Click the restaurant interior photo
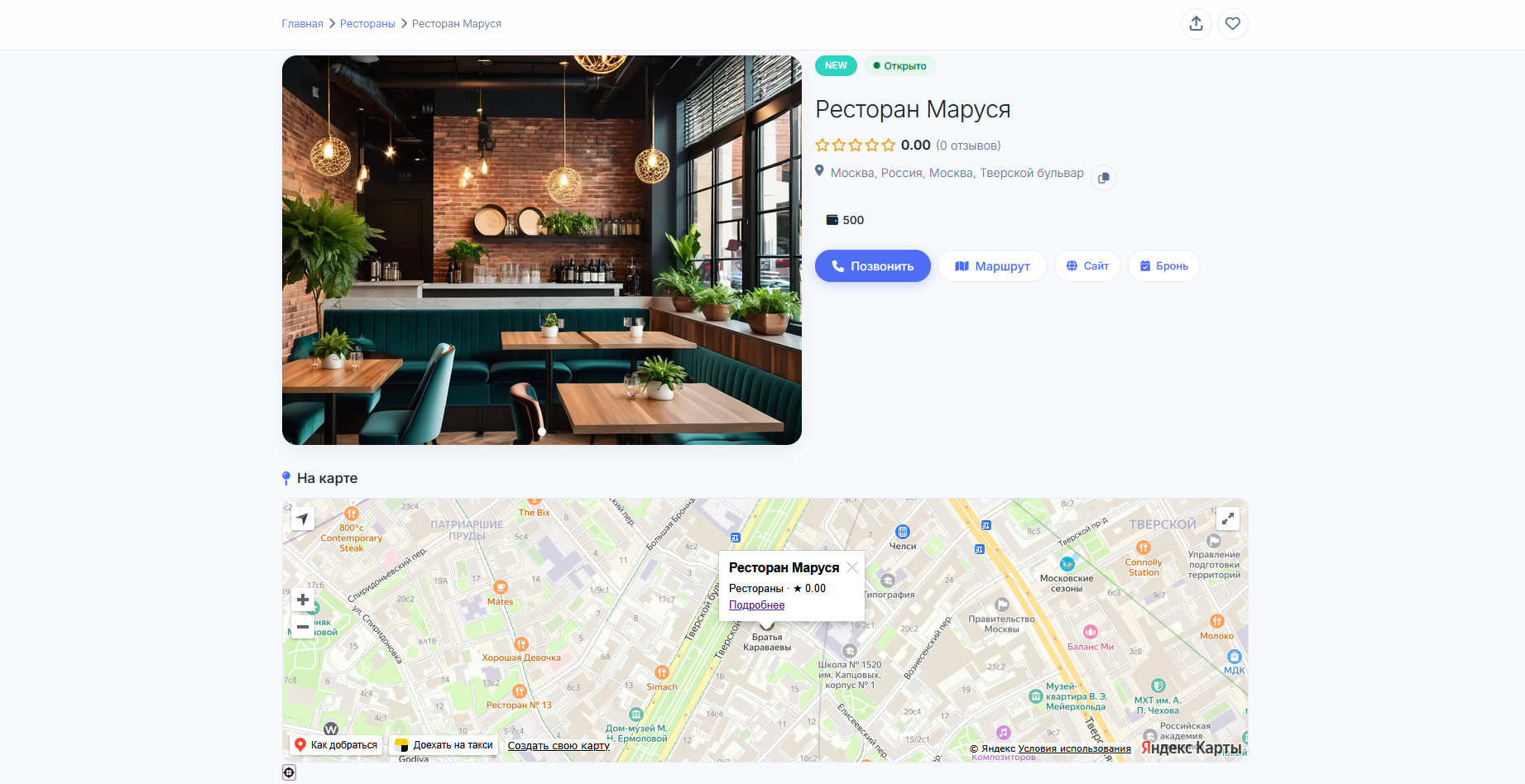This screenshot has height=784, width=1525. (542, 250)
